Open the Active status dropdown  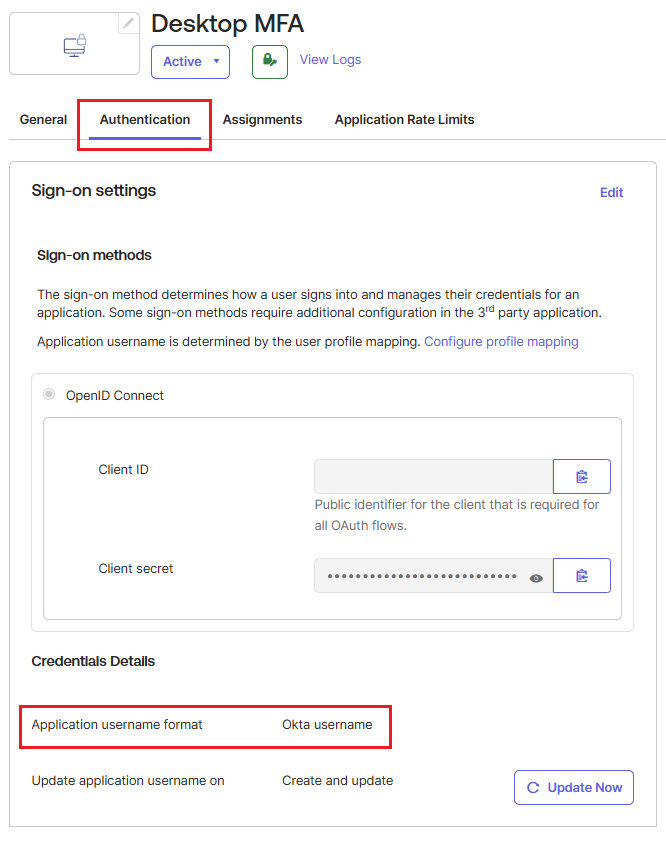point(190,61)
